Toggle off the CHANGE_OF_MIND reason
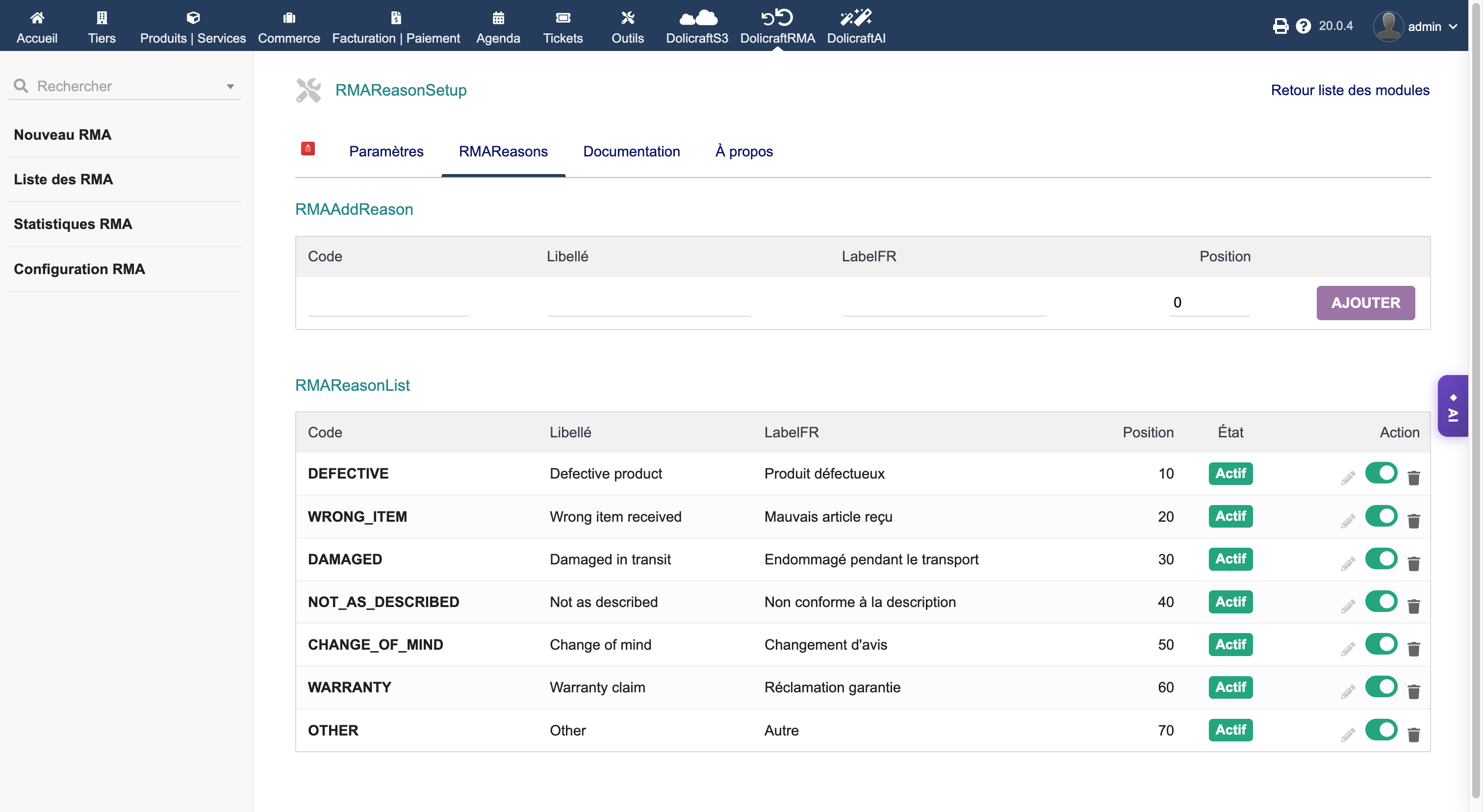This screenshot has width=1483, height=812. point(1381,643)
